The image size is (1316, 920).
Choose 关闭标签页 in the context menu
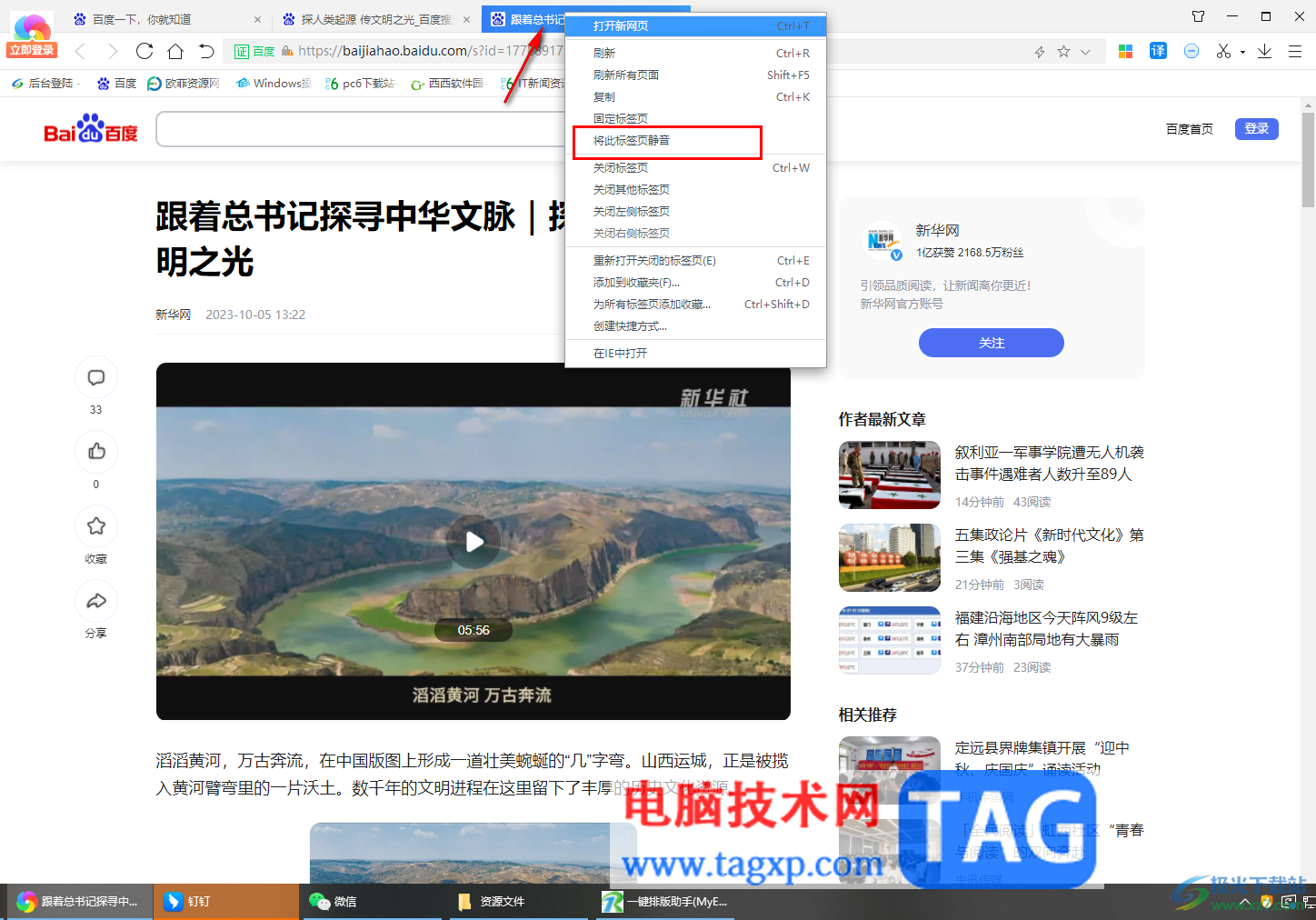695,168
